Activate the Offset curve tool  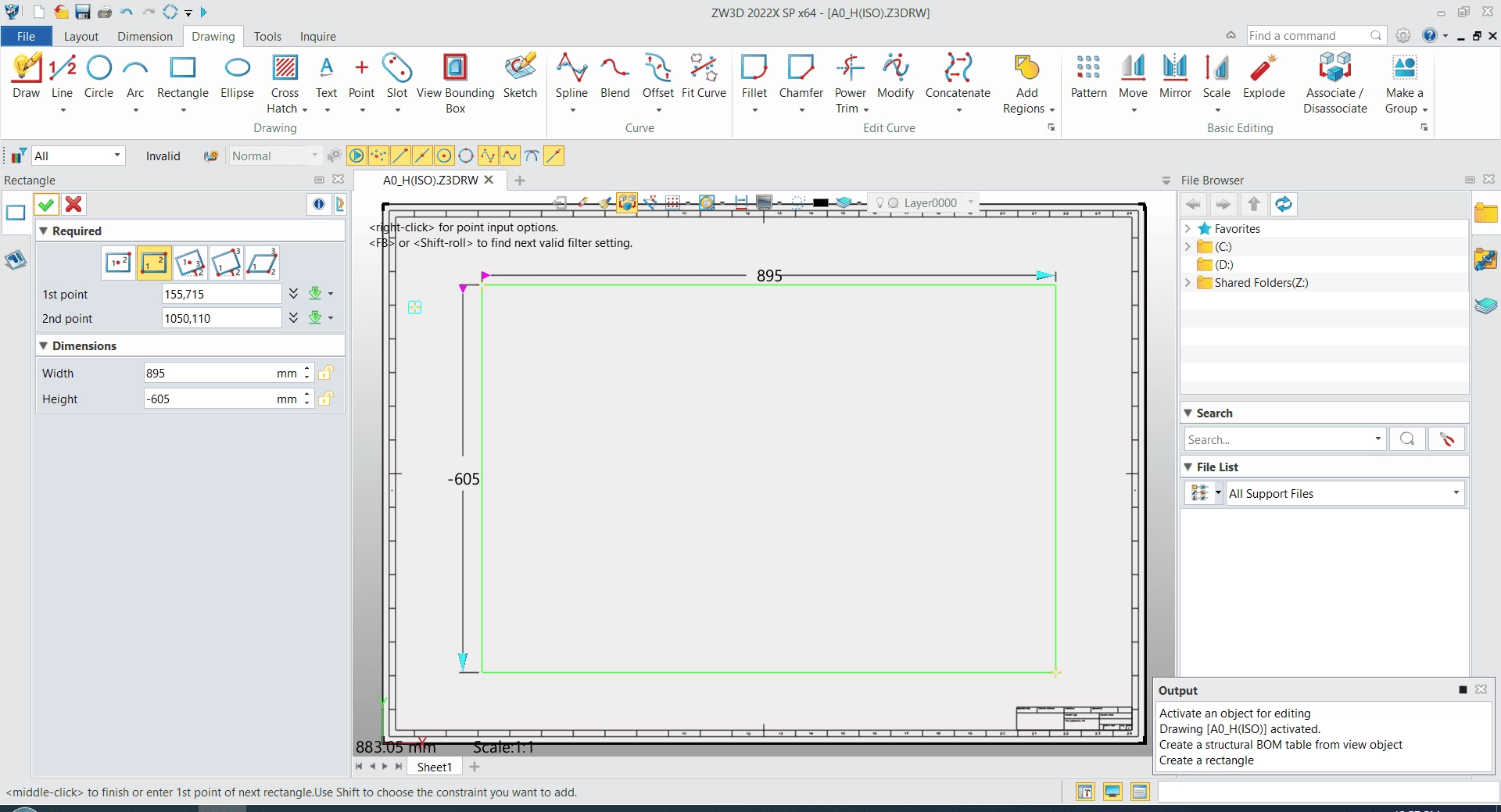[x=657, y=78]
